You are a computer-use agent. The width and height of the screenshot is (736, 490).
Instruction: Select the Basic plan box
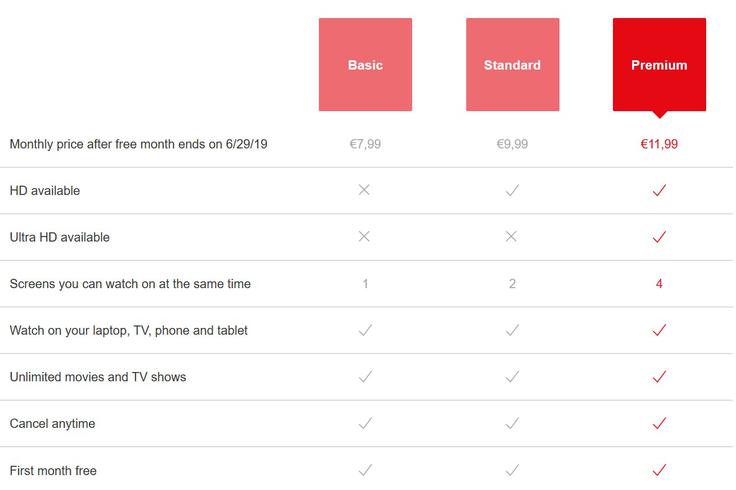[365, 65]
